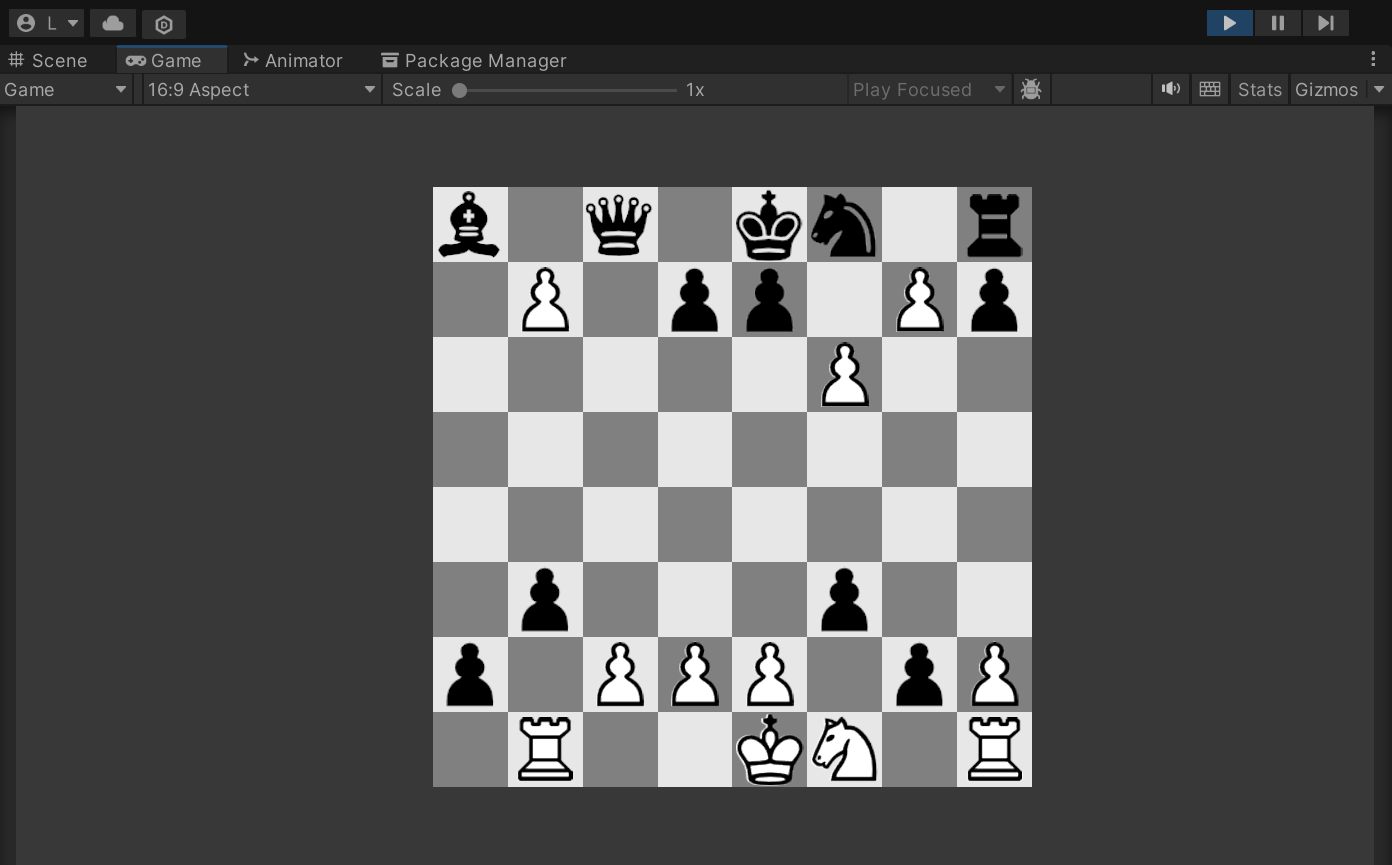
Task: Open the Play Focused dropdown
Action: pos(929,89)
